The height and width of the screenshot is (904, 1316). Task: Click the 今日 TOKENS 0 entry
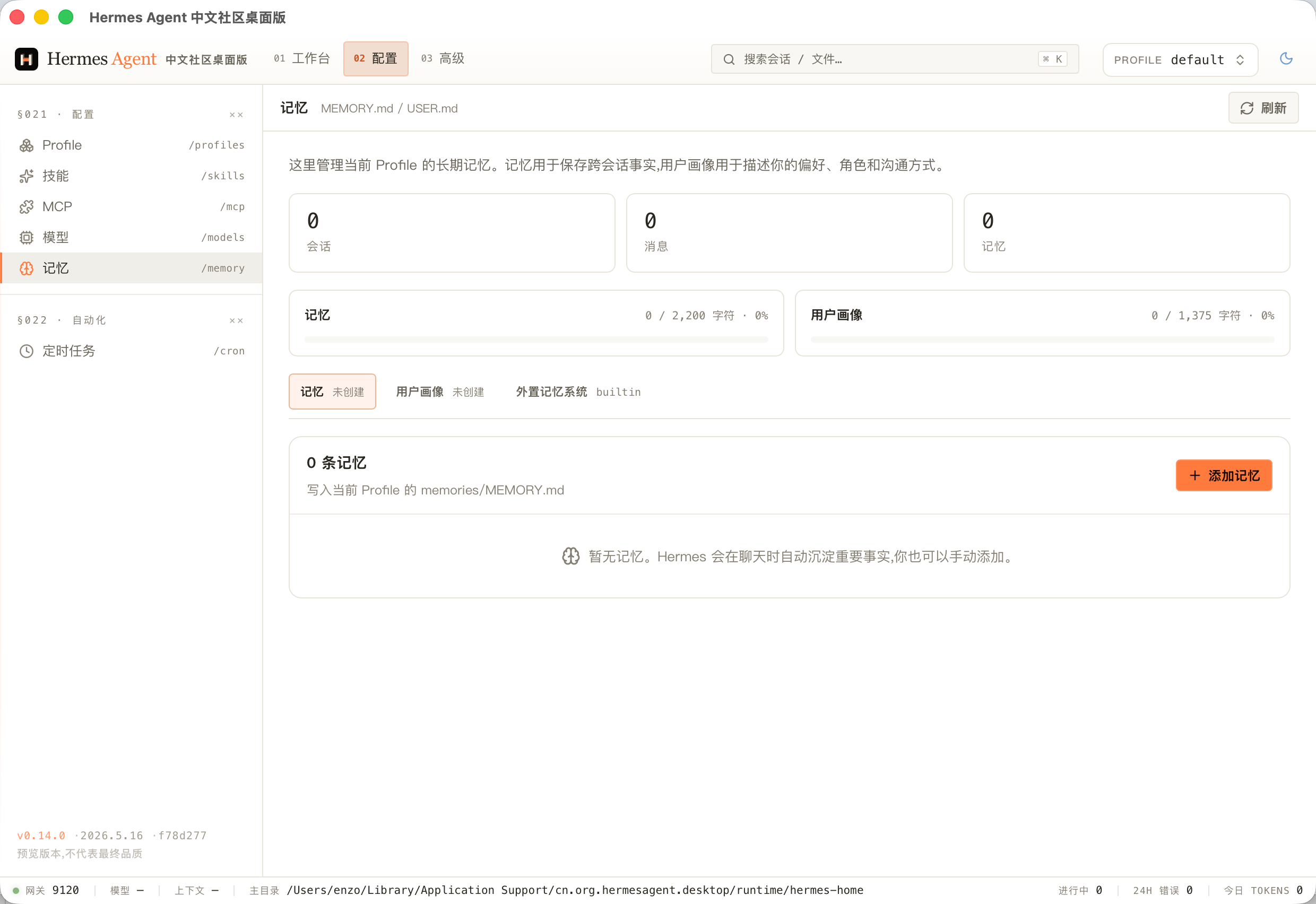pyautogui.click(x=1263, y=890)
